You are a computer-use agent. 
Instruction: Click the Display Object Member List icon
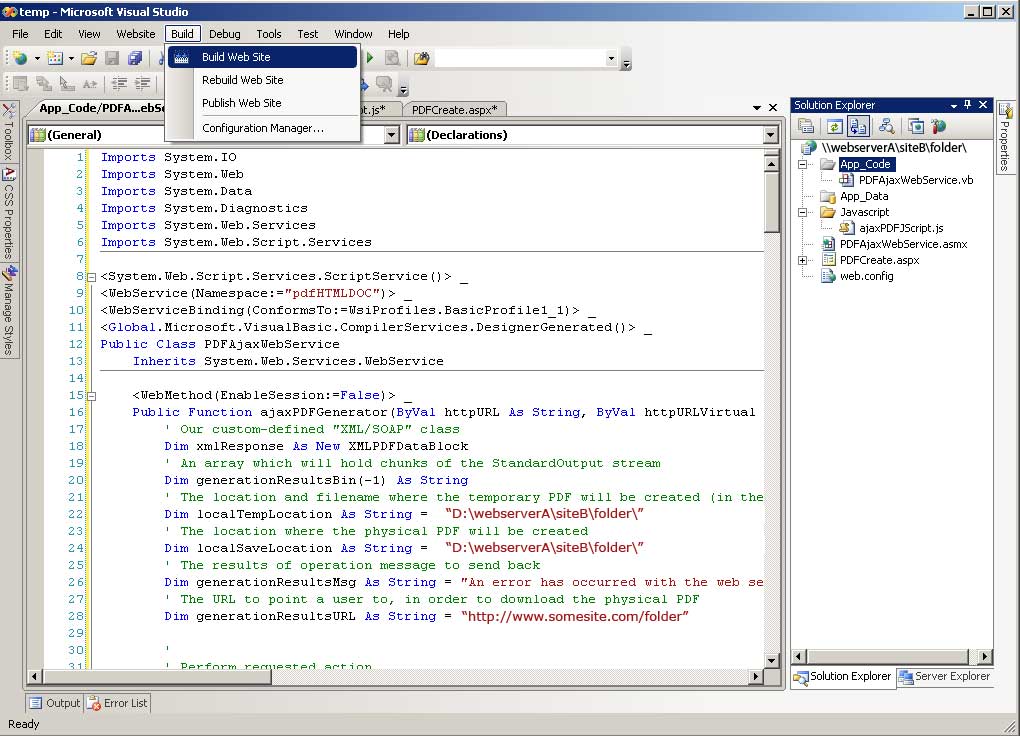[x=21, y=83]
